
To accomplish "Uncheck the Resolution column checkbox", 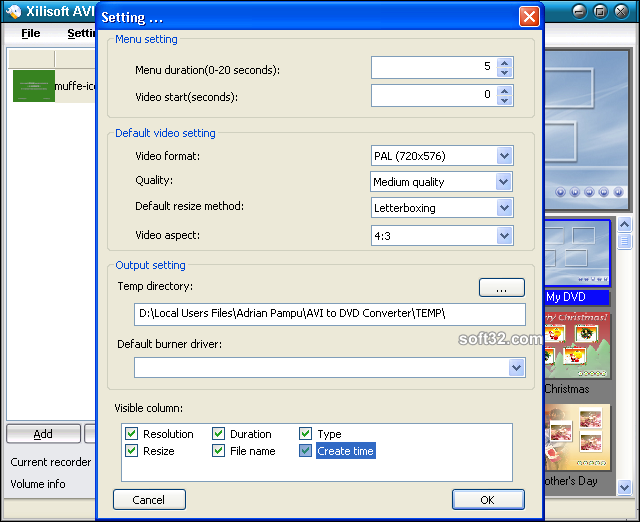I will [x=131, y=433].
